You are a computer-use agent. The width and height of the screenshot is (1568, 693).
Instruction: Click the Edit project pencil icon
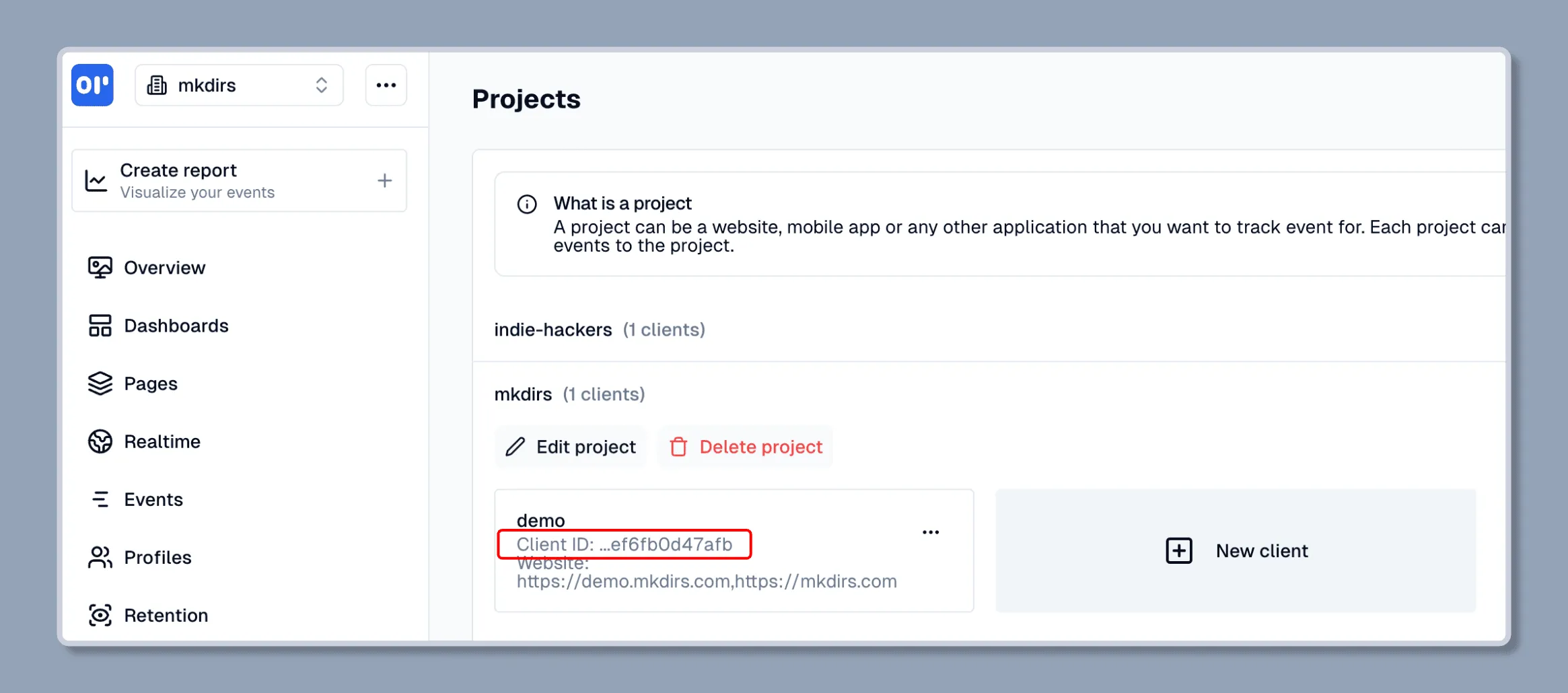515,446
